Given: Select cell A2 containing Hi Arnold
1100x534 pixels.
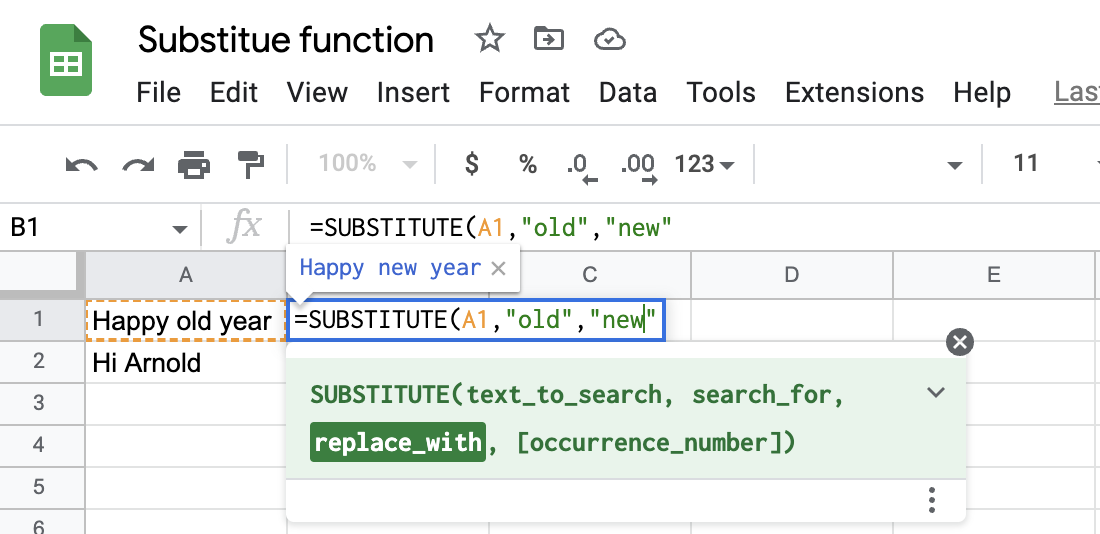Looking at the screenshot, I should pyautogui.click(x=185, y=362).
